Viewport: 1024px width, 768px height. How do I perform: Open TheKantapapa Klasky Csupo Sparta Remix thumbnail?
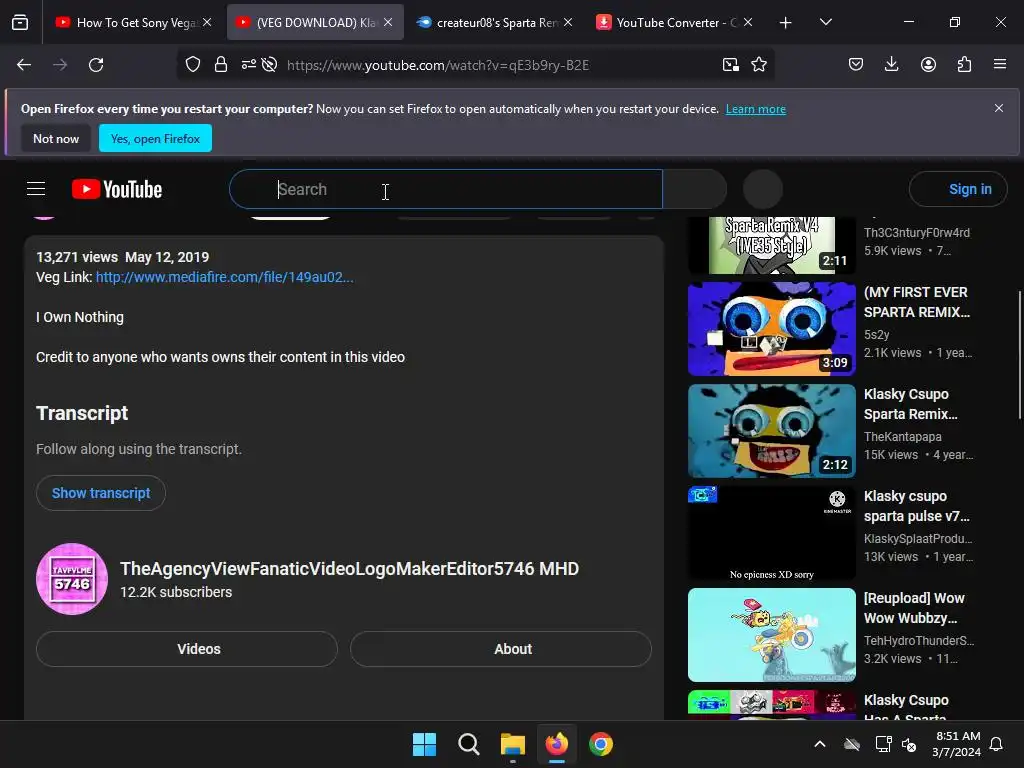pyautogui.click(x=771, y=430)
